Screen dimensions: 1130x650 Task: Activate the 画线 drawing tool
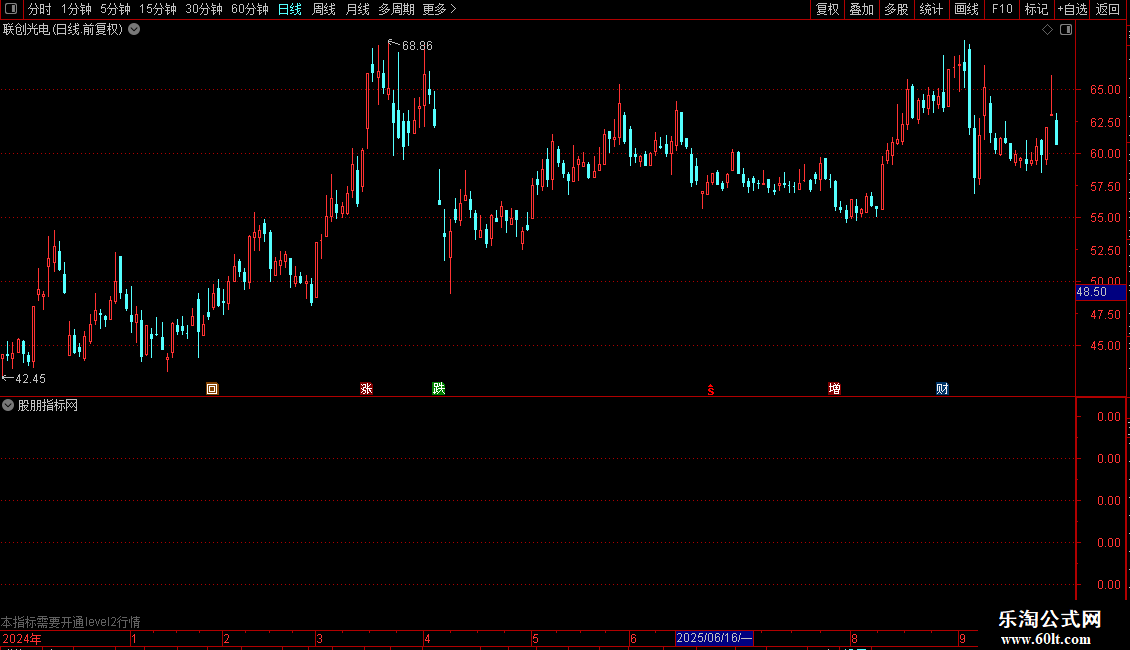point(966,9)
